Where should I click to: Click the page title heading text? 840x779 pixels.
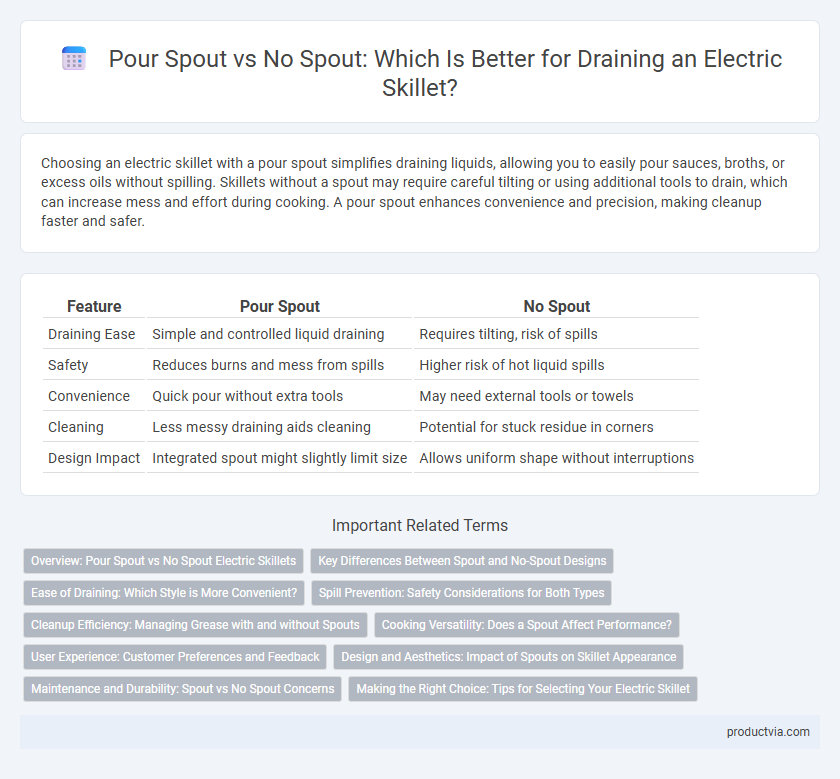(x=445, y=73)
